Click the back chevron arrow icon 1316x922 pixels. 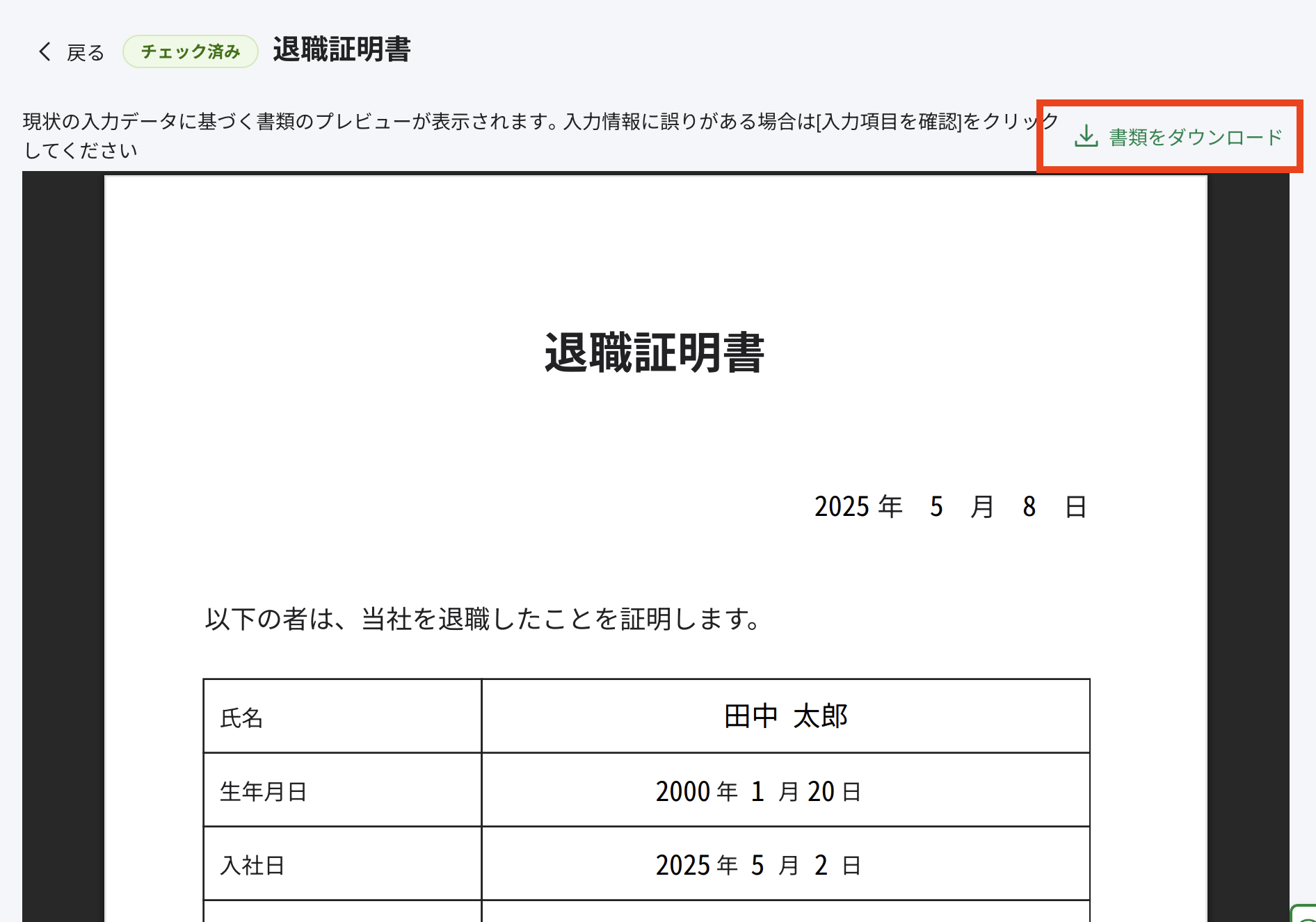(x=45, y=51)
